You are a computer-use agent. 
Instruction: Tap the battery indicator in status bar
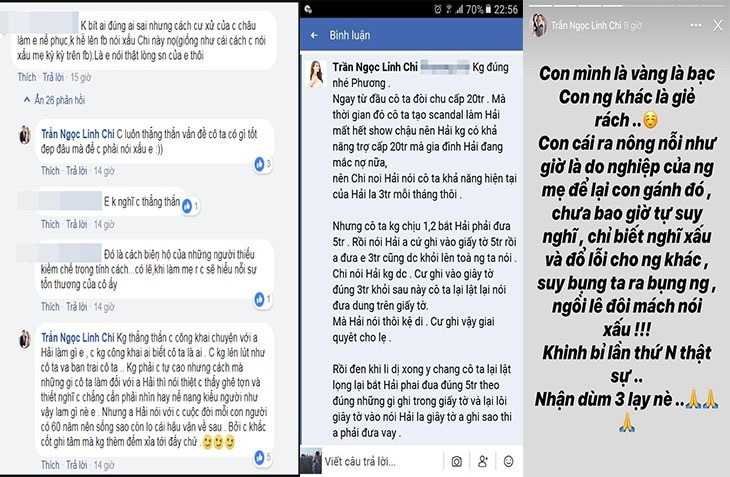point(488,9)
